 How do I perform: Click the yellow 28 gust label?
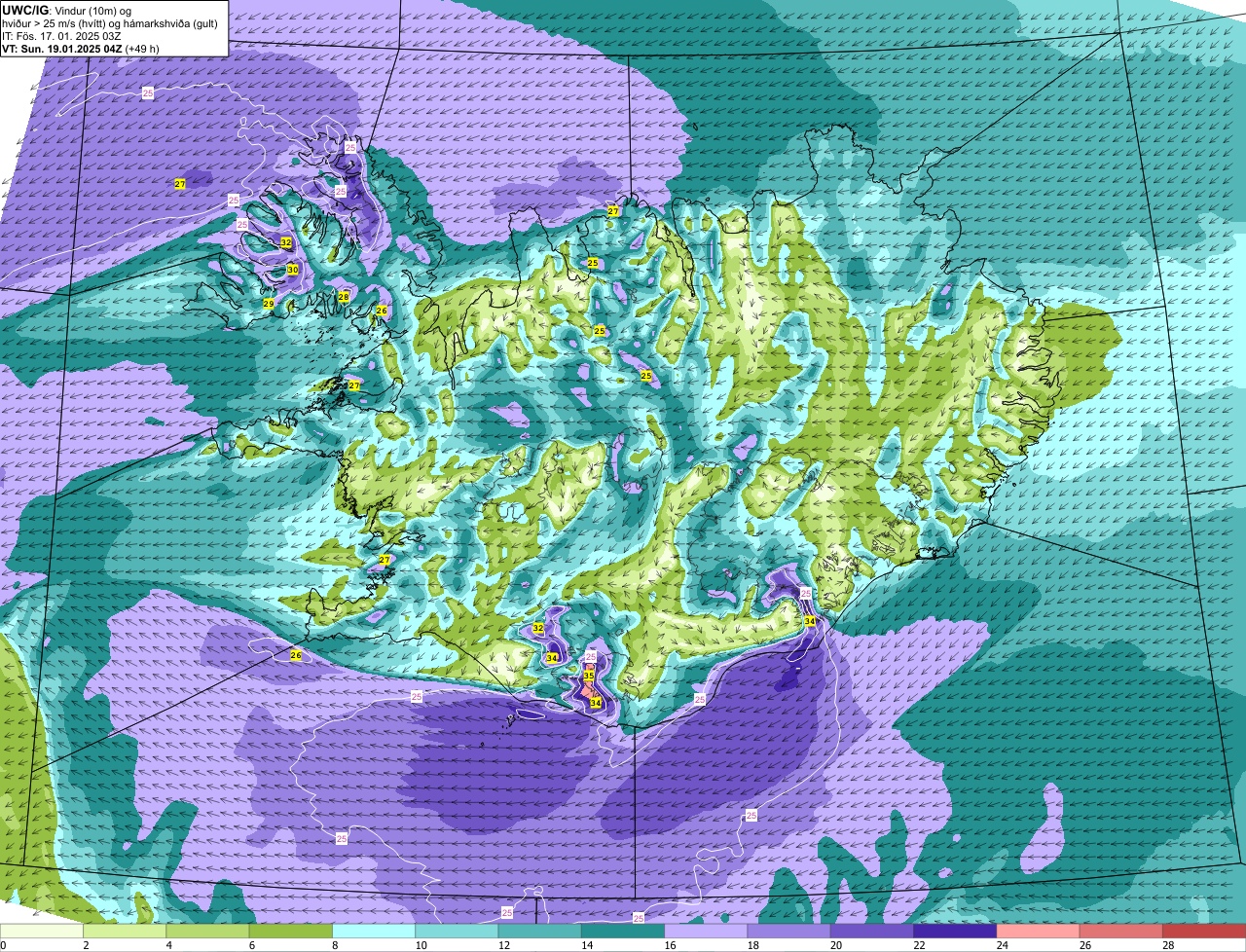(344, 297)
